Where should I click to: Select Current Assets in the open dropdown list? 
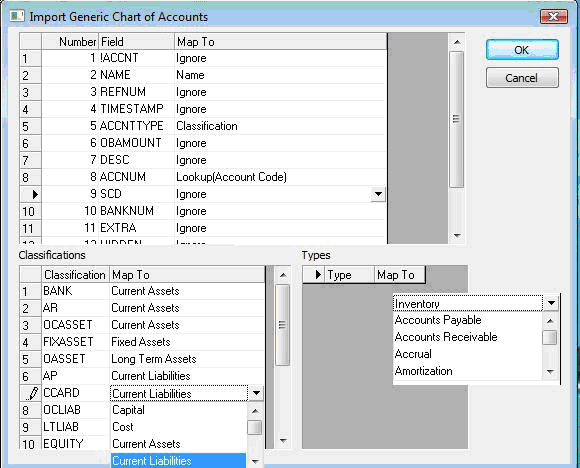(x=179, y=444)
